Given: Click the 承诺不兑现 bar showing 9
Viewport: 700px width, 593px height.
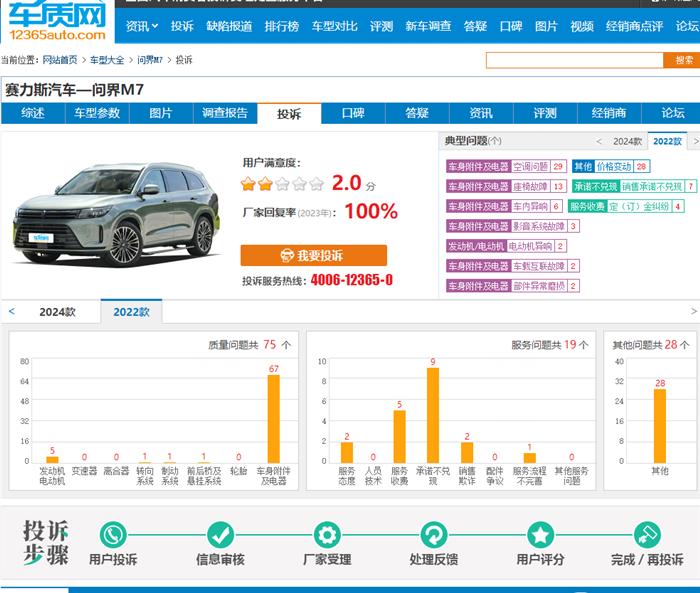Looking at the screenshot, I should point(433,415).
